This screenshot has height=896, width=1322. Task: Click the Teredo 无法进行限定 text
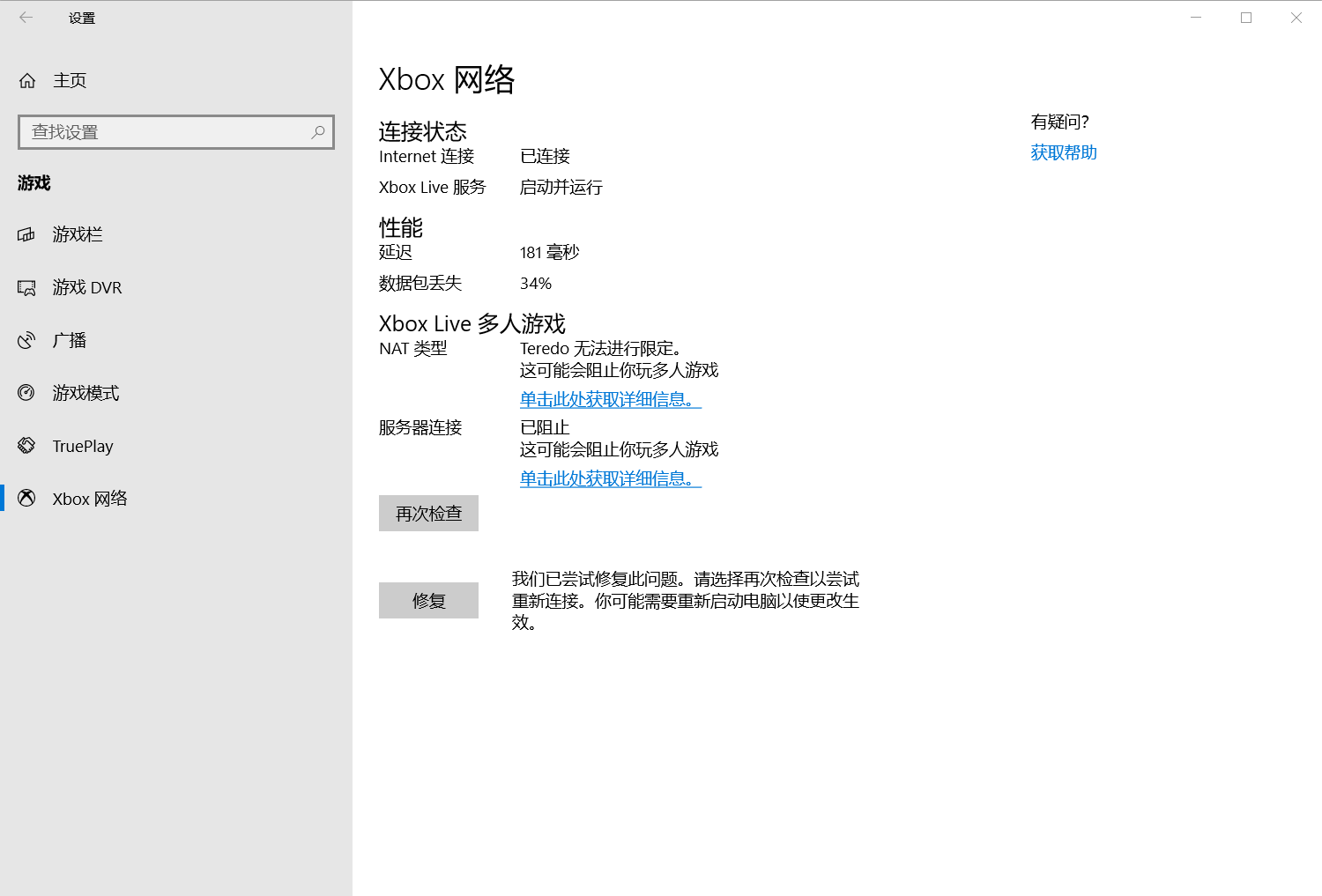tap(601, 348)
